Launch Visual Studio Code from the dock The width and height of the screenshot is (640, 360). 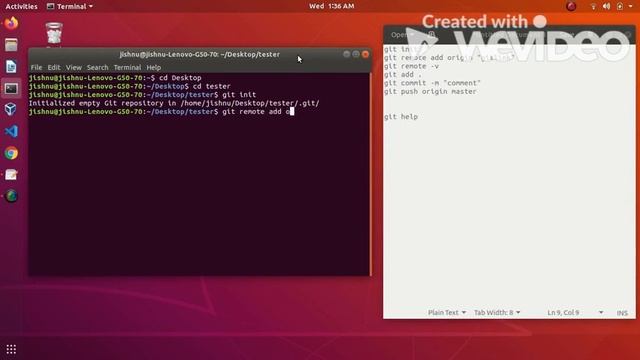pos(11,131)
